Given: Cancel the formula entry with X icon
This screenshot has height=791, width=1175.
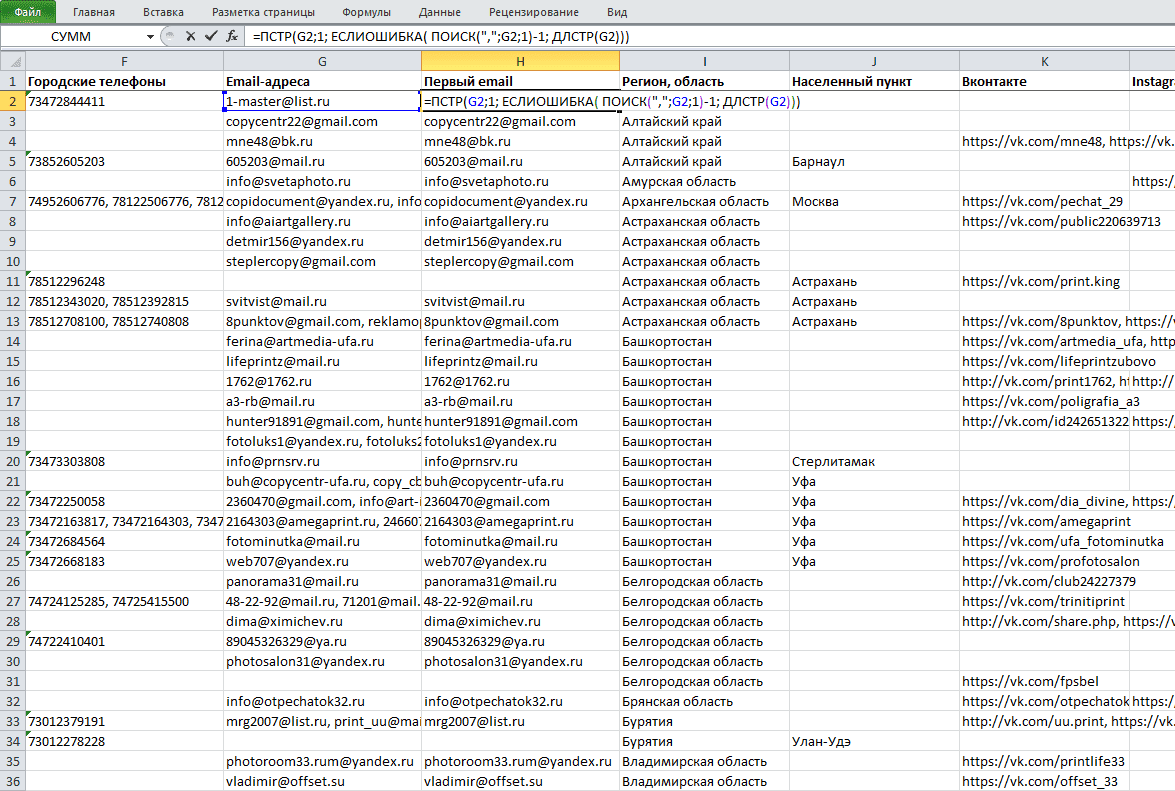Looking at the screenshot, I should coord(190,36).
